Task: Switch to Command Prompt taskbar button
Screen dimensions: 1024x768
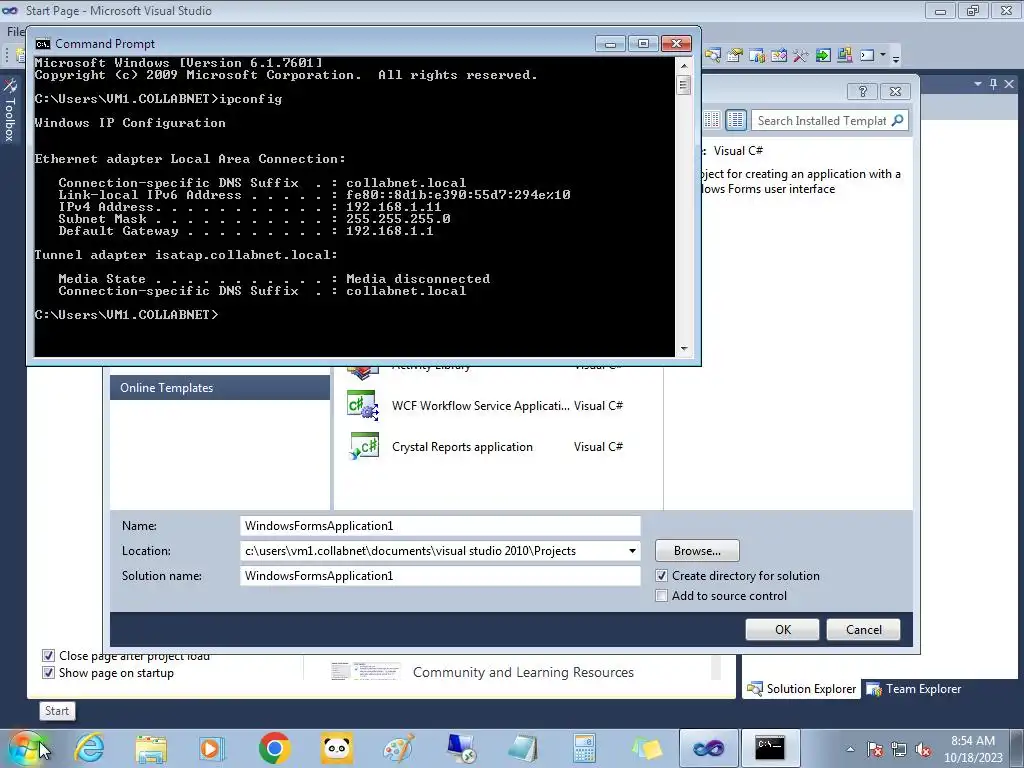Action: point(771,748)
